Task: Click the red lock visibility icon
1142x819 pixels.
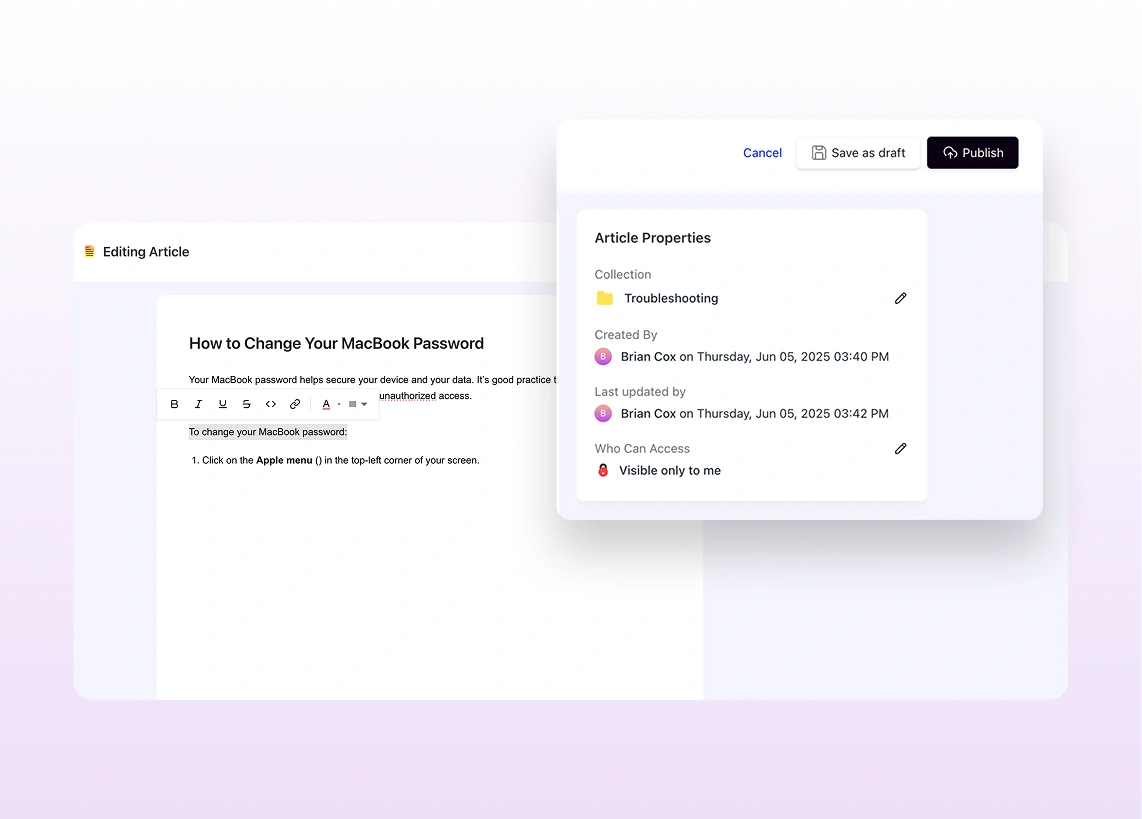Action: (x=603, y=470)
